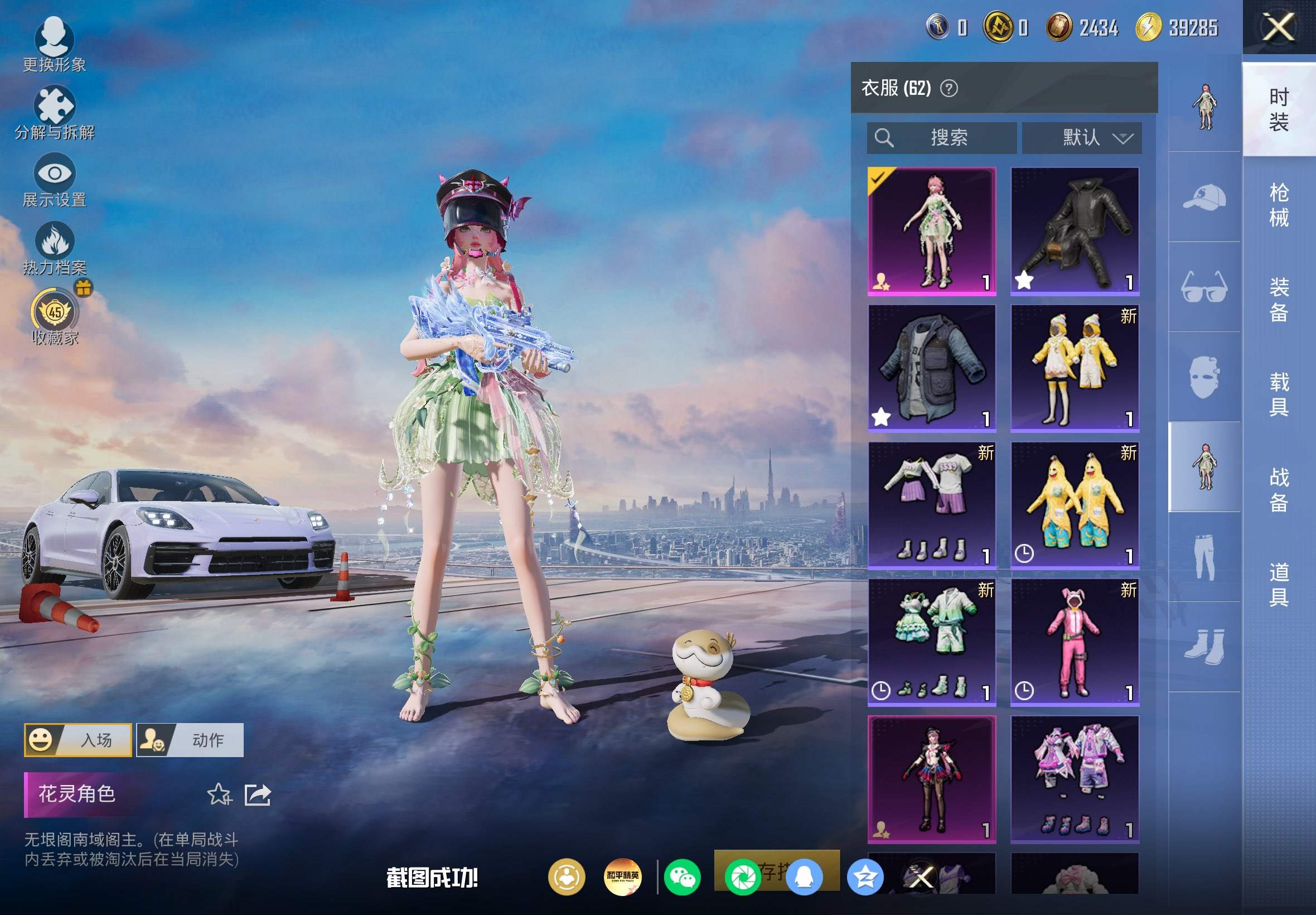This screenshot has height=915, width=1316.
Task: Select the green frilly dress and white suit set
Action: tap(932, 642)
